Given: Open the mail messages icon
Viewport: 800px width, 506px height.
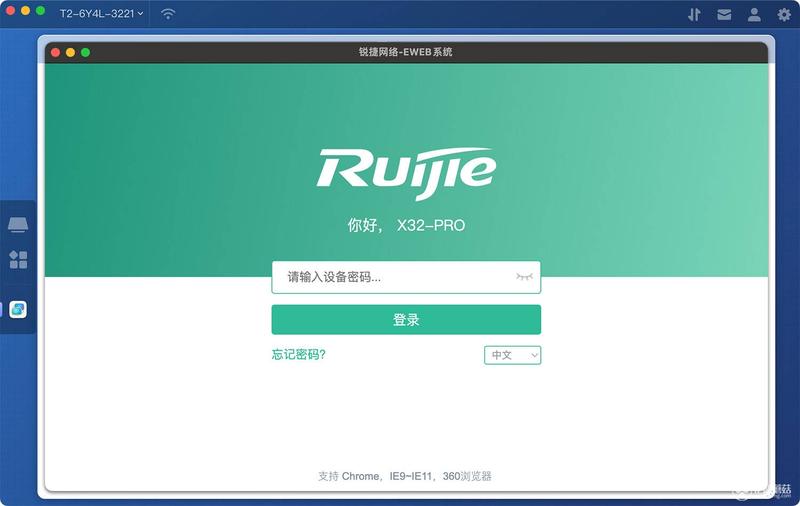Looking at the screenshot, I should pyautogui.click(x=724, y=15).
